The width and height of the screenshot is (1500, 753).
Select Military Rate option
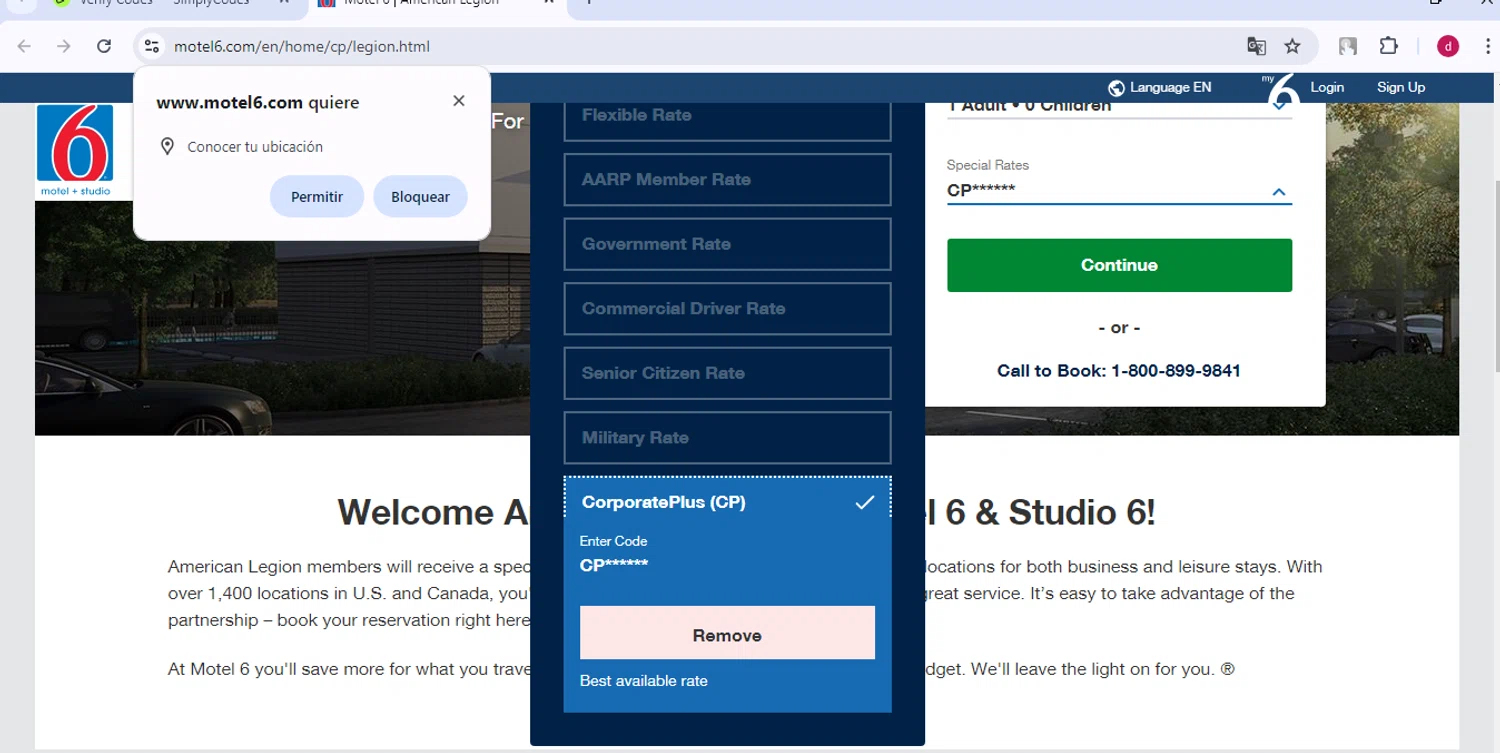coord(727,438)
